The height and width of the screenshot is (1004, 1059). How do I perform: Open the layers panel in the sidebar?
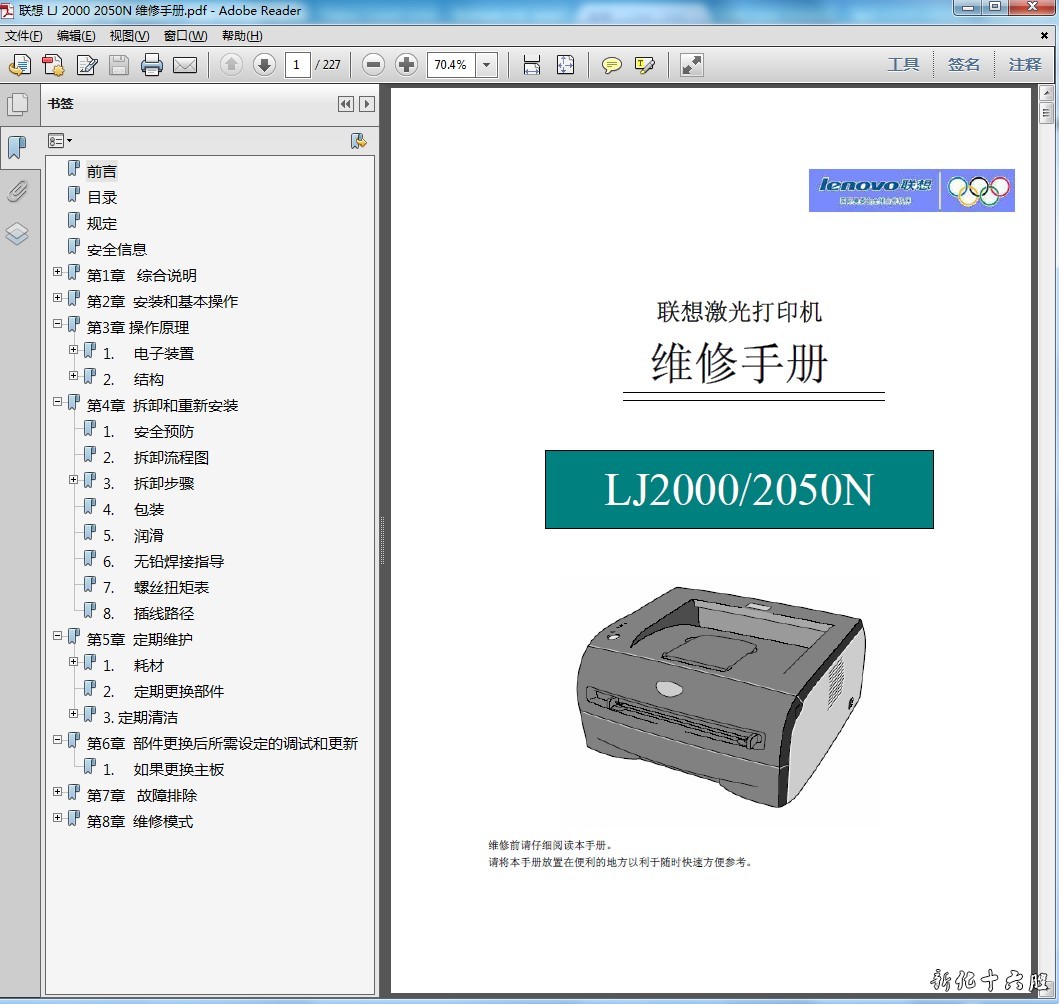click(x=17, y=235)
